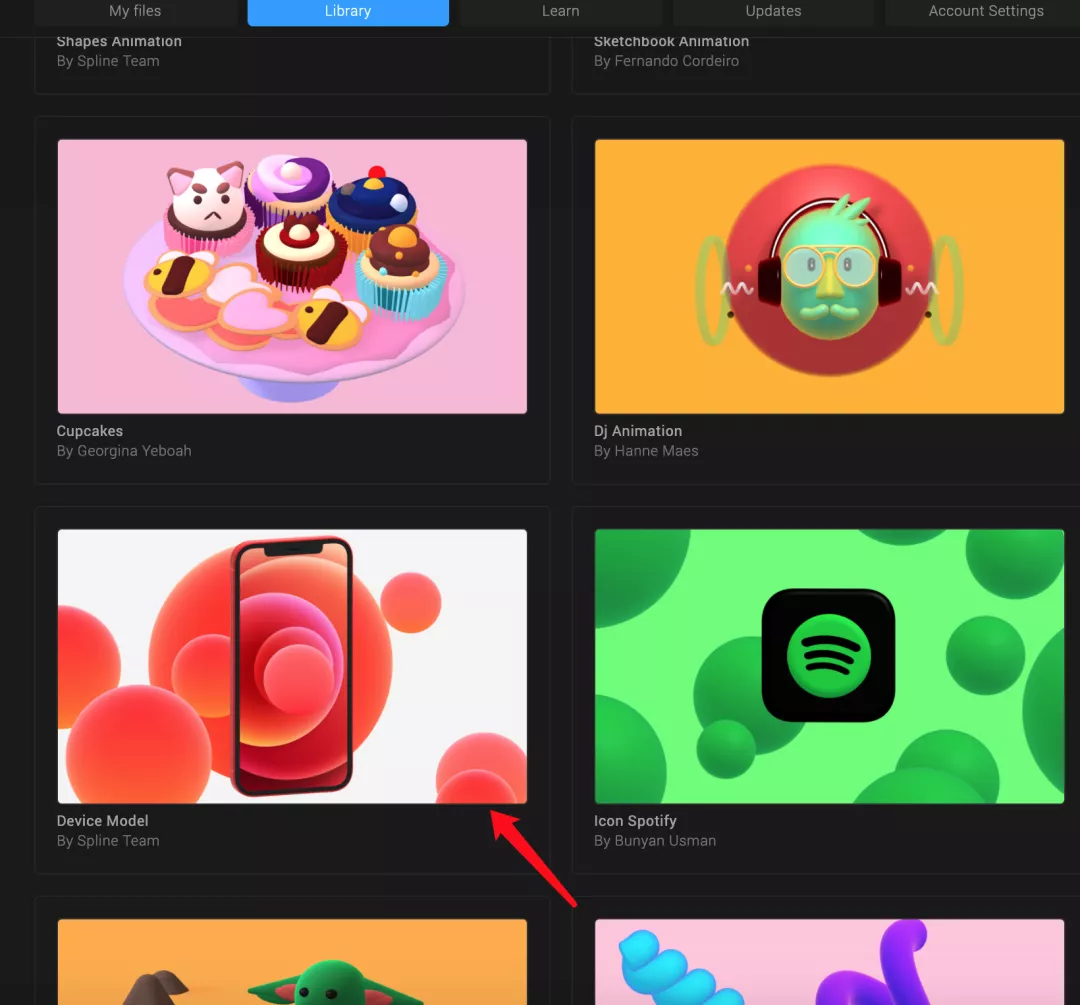
Task: Switch to the Learn tab
Action: [560, 11]
